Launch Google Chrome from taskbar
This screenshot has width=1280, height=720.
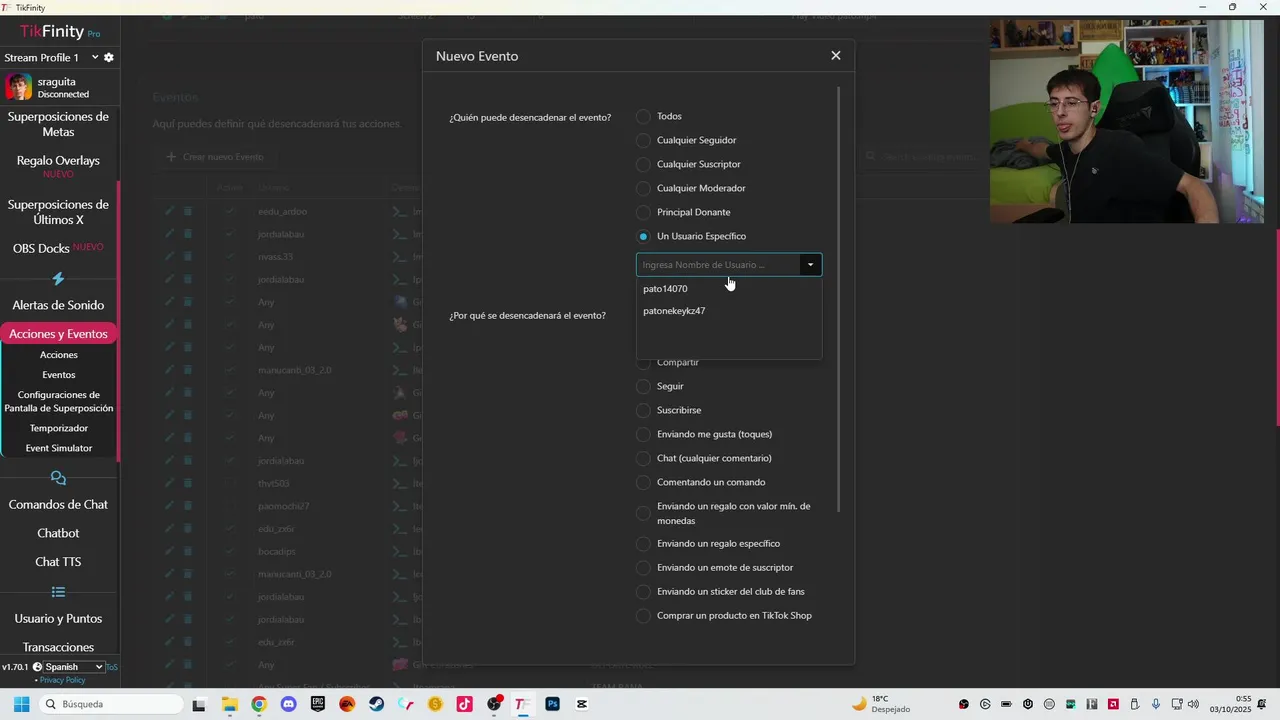point(259,704)
